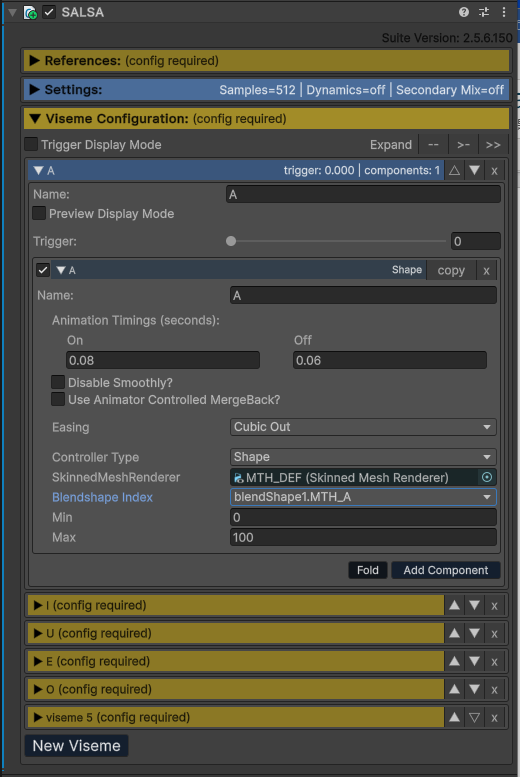
Task: Click the Fold button
Action: (367, 570)
